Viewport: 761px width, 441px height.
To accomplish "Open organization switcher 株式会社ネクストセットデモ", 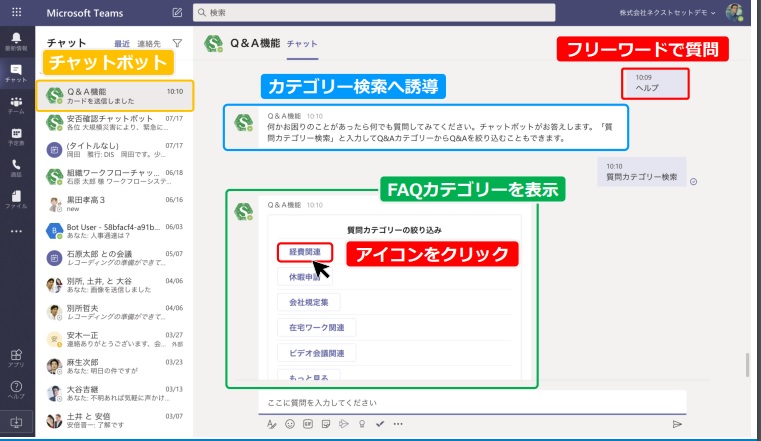I will tap(667, 13).
